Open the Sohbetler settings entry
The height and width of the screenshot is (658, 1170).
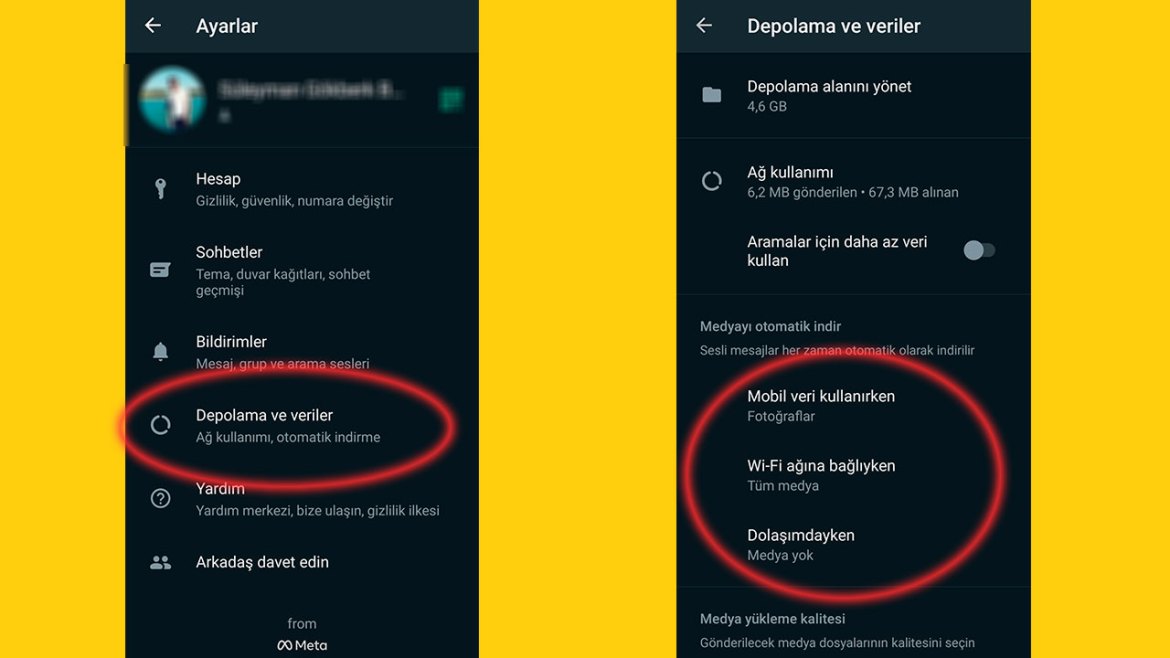(302, 270)
